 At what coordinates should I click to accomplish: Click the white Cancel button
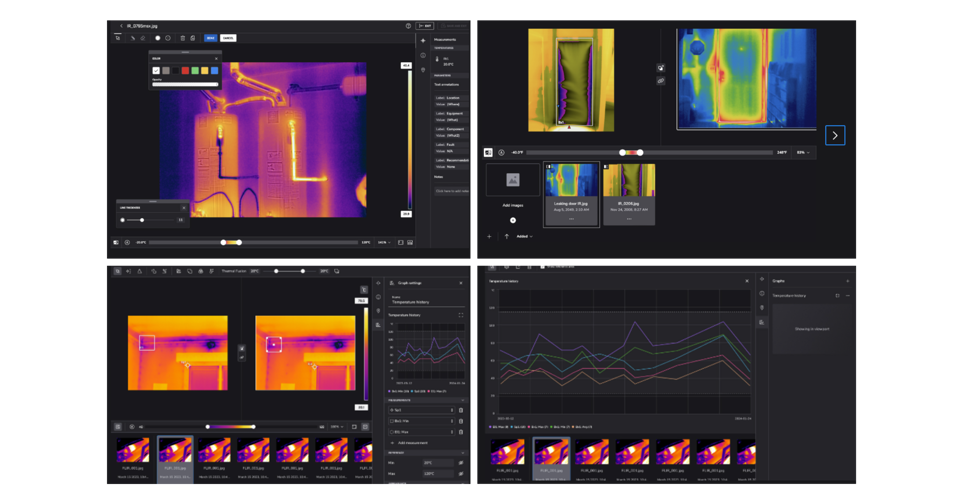(228, 38)
